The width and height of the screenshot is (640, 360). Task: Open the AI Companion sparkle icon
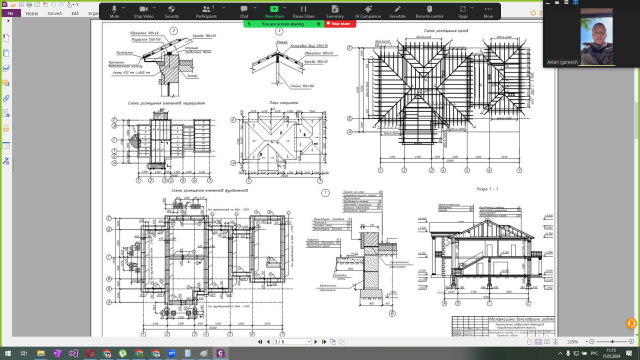click(368, 11)
